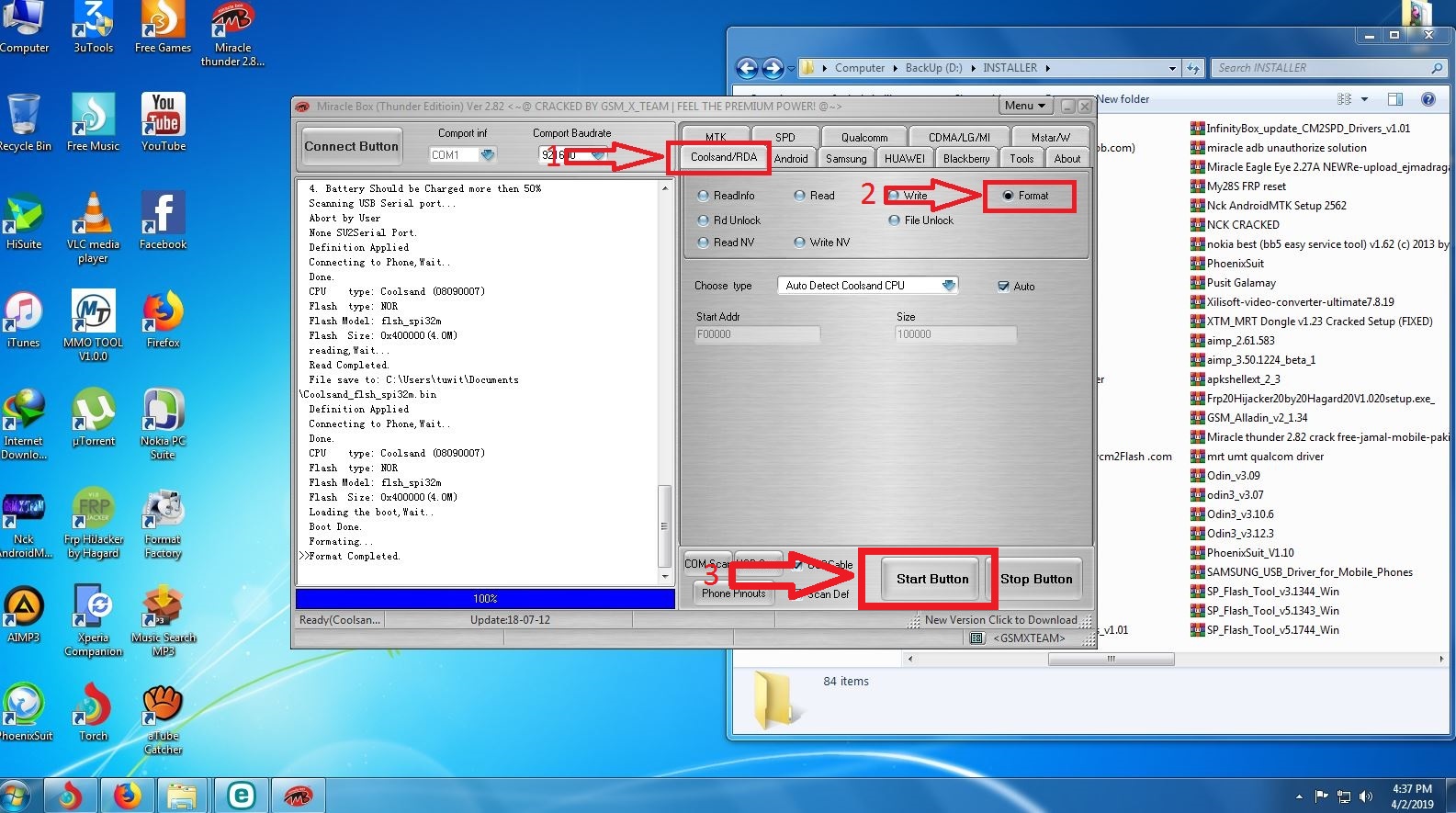This screenshot has height=813, width=1456.
Task: Open the uTorrent desktop shortcut
Action: click(93, 418)
